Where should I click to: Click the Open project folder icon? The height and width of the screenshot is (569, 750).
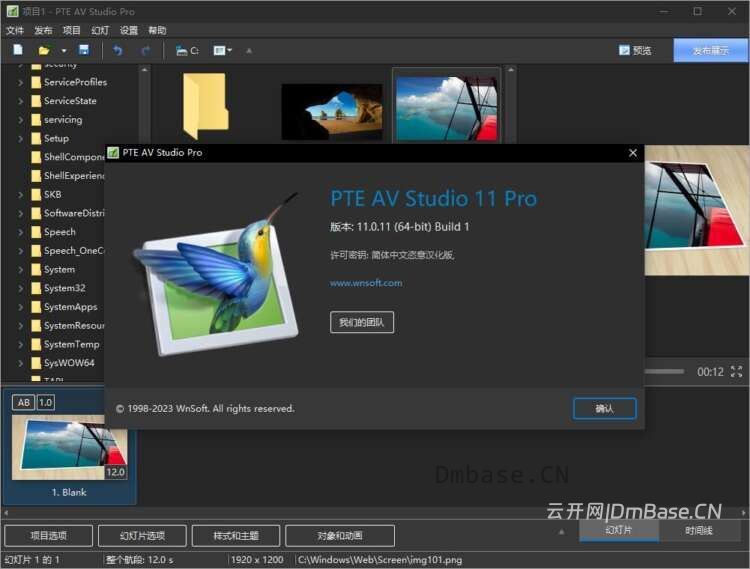[44, 50]
